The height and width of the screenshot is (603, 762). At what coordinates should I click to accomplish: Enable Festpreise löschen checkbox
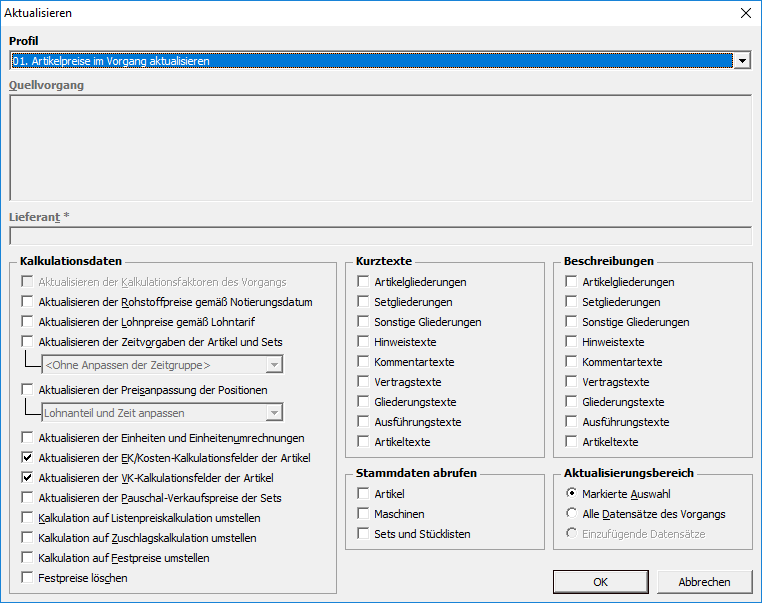pos(28,578)
